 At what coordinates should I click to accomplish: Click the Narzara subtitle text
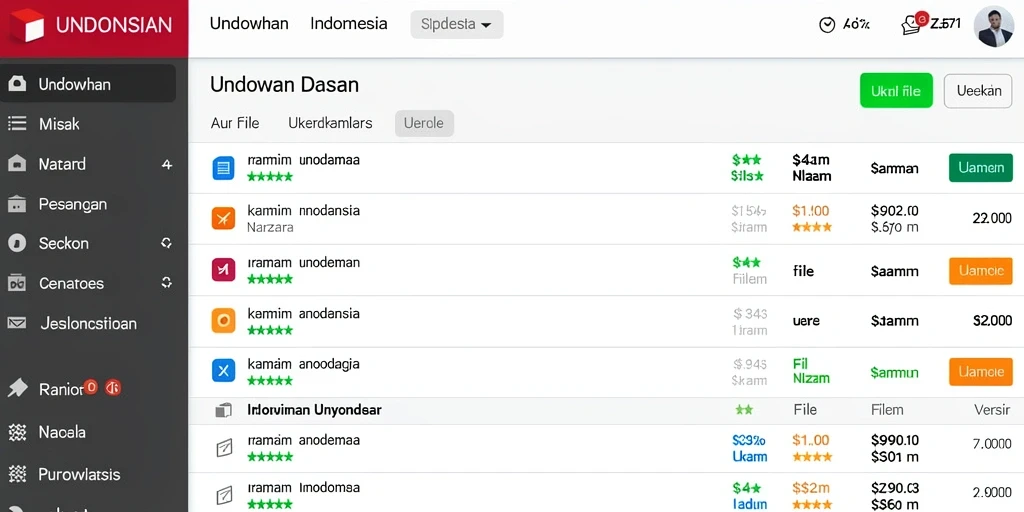270,228
